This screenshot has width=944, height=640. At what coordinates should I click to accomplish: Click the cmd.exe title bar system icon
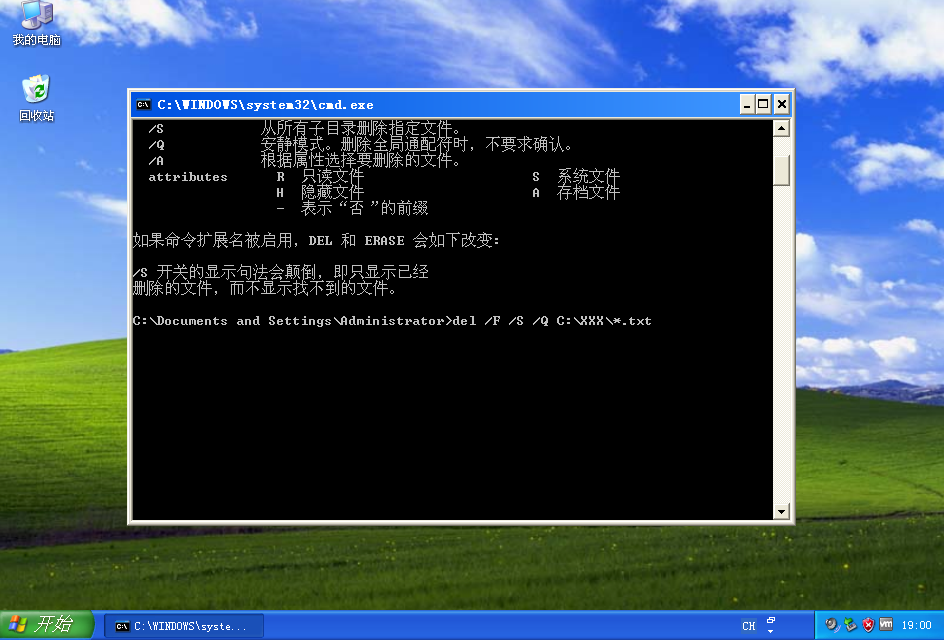144,104
